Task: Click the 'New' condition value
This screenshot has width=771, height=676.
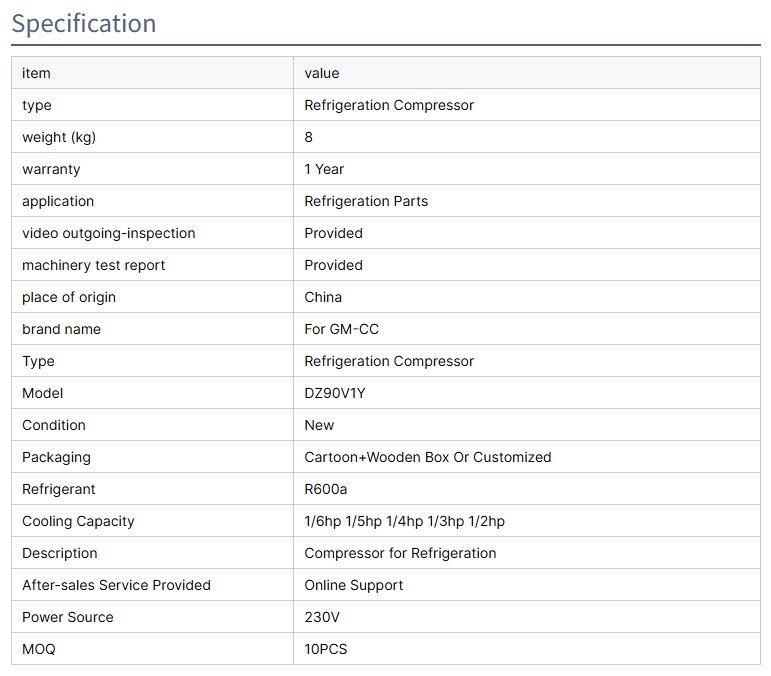Action: pos(319,425)
